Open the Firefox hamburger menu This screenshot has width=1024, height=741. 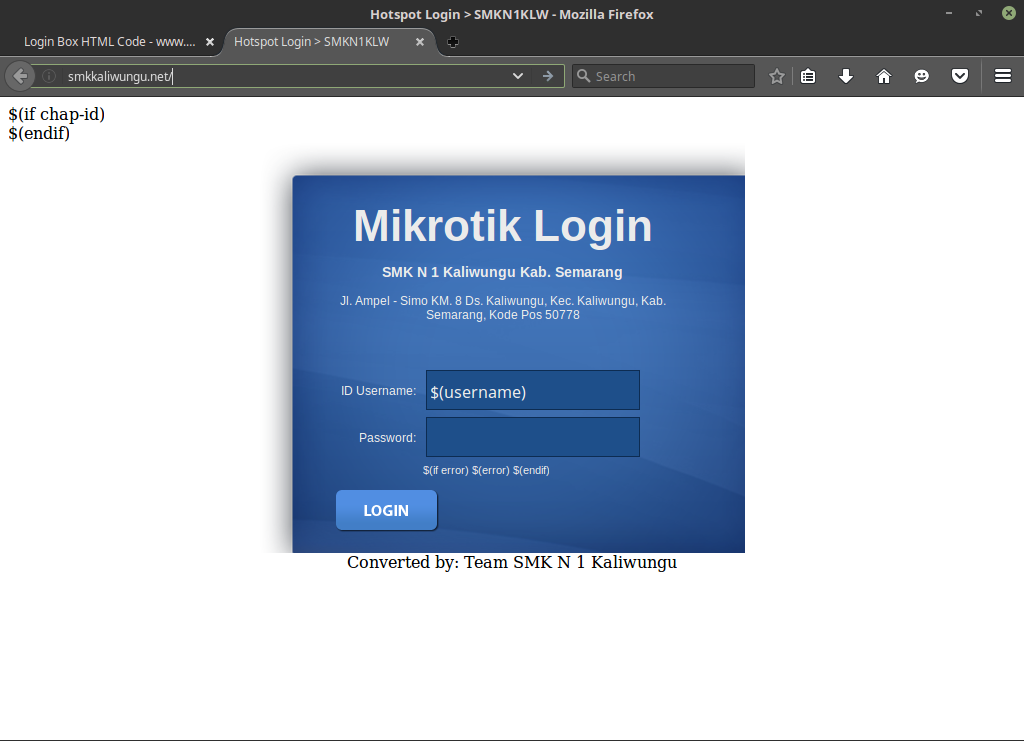click(1001, 75)
